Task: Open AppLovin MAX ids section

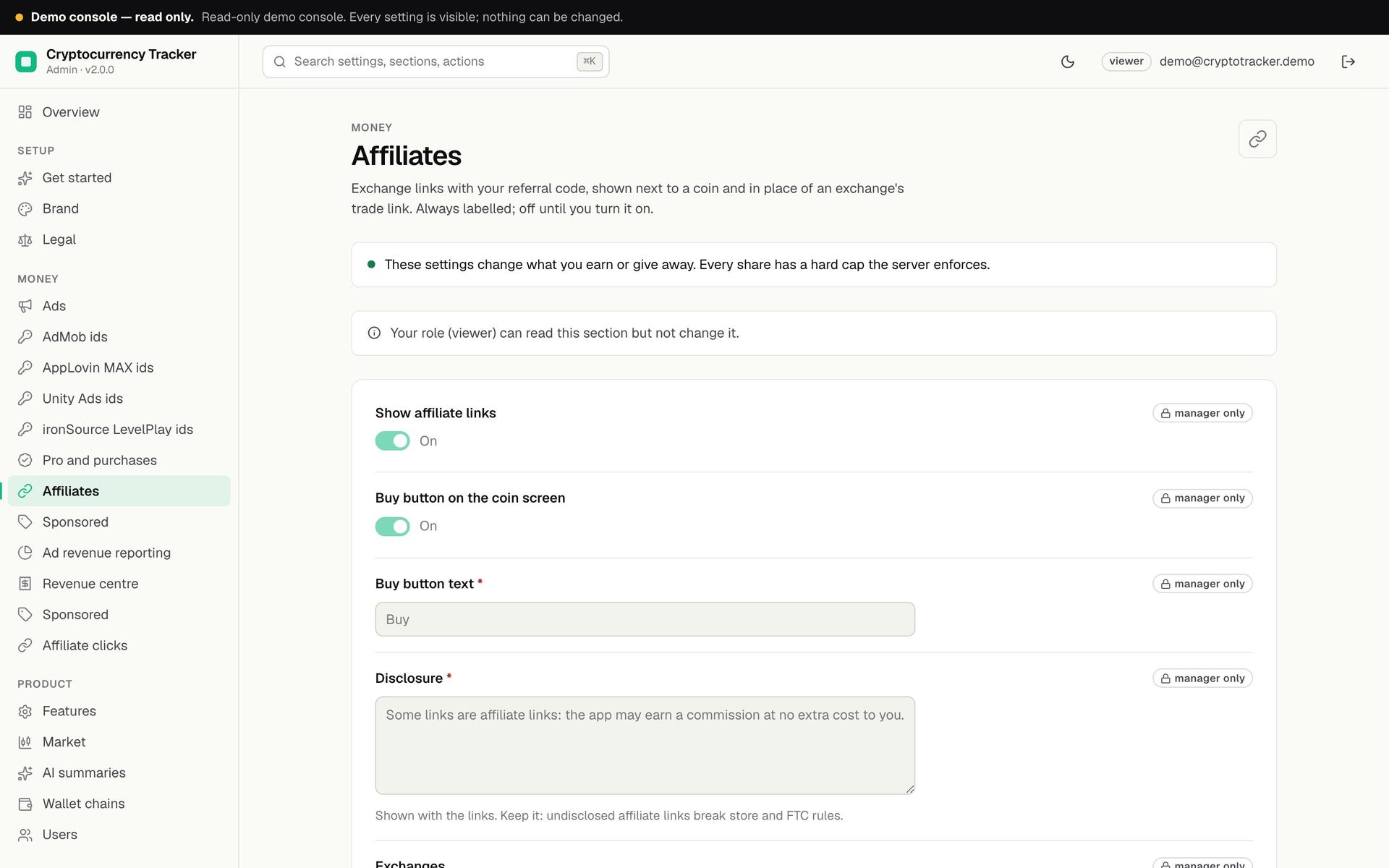Action: click(x=119, y=367)
